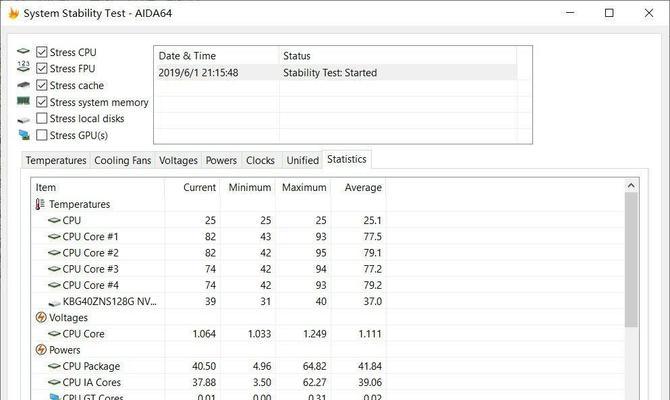
Task: Click the chip icon next to CPU IA Cores
Action: coord(54,382)
